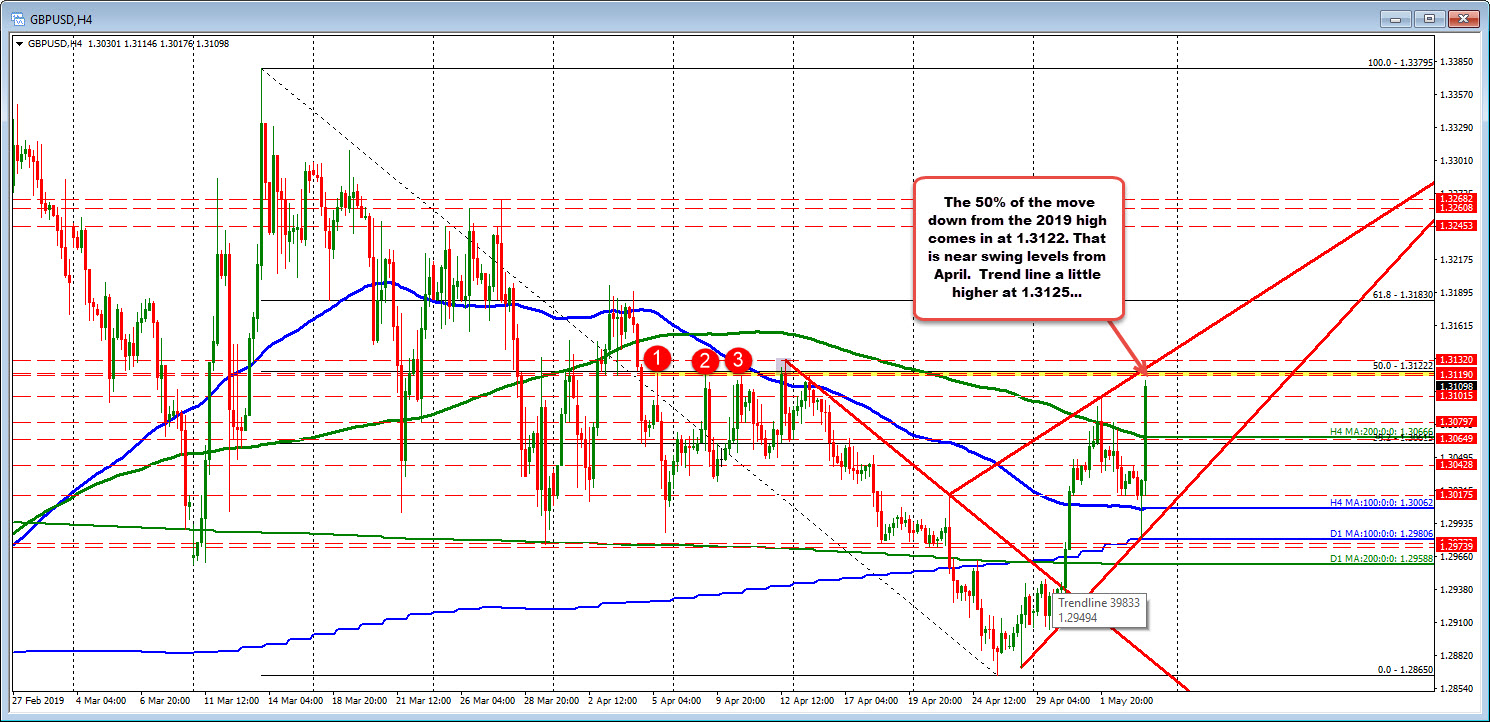The width and height of the screenshot is (1490, 722).
Task: Restore down the GBPUSD,H4 chart window
Action: click(x=1430, y=18)
